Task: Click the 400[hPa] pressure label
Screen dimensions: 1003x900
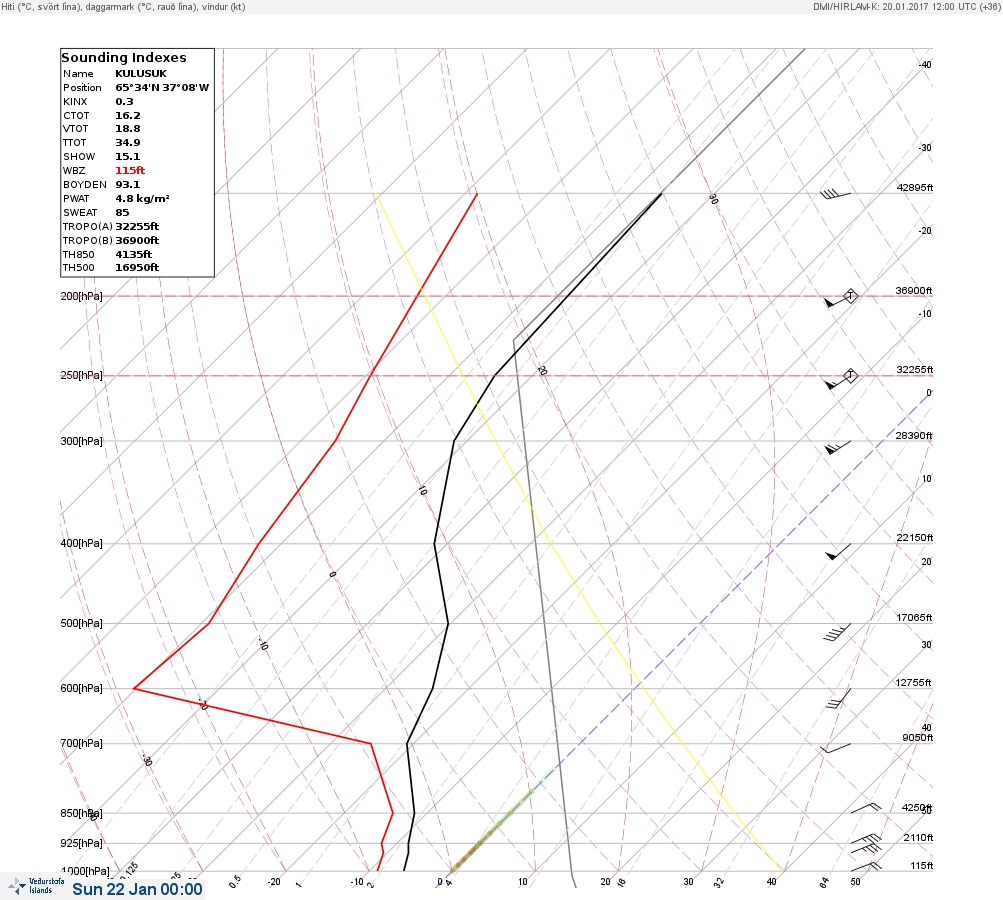Action: [x=81, y=544]
